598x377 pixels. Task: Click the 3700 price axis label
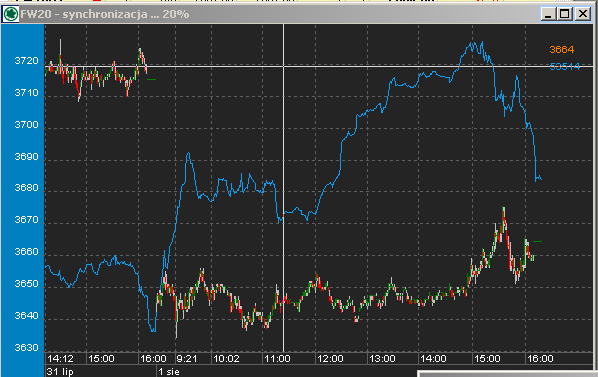[26, 125]
